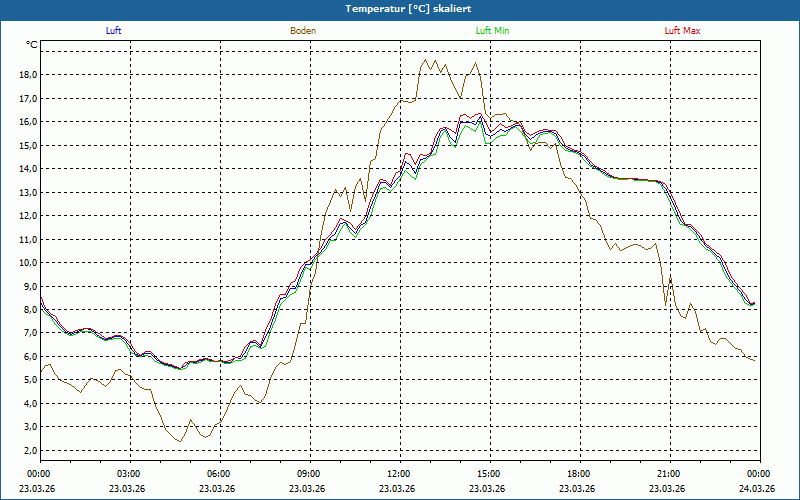Click the purple "Luft" legend label

[x=113, y=31]
